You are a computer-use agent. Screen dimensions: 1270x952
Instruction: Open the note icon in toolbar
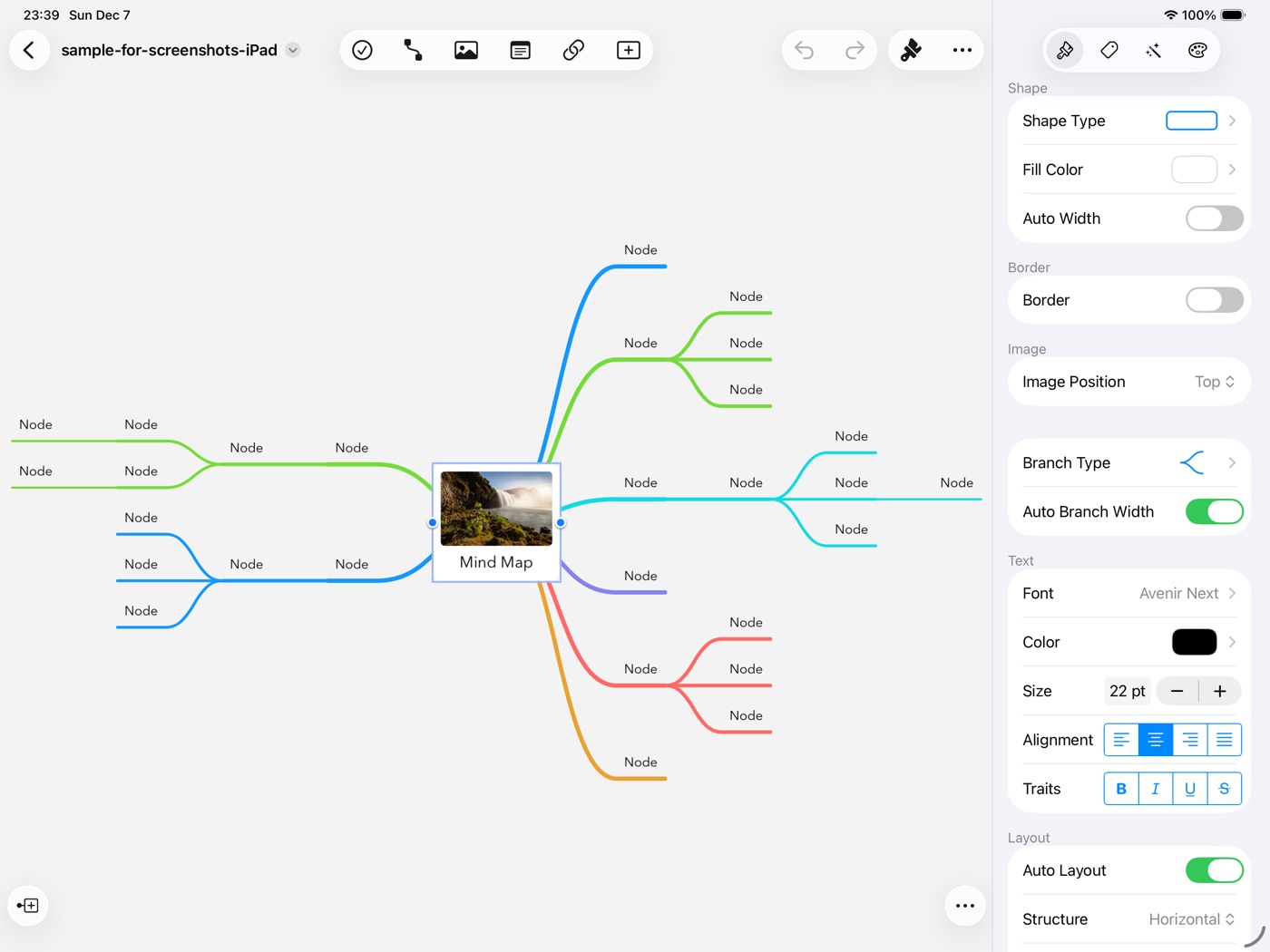(520, 50)
